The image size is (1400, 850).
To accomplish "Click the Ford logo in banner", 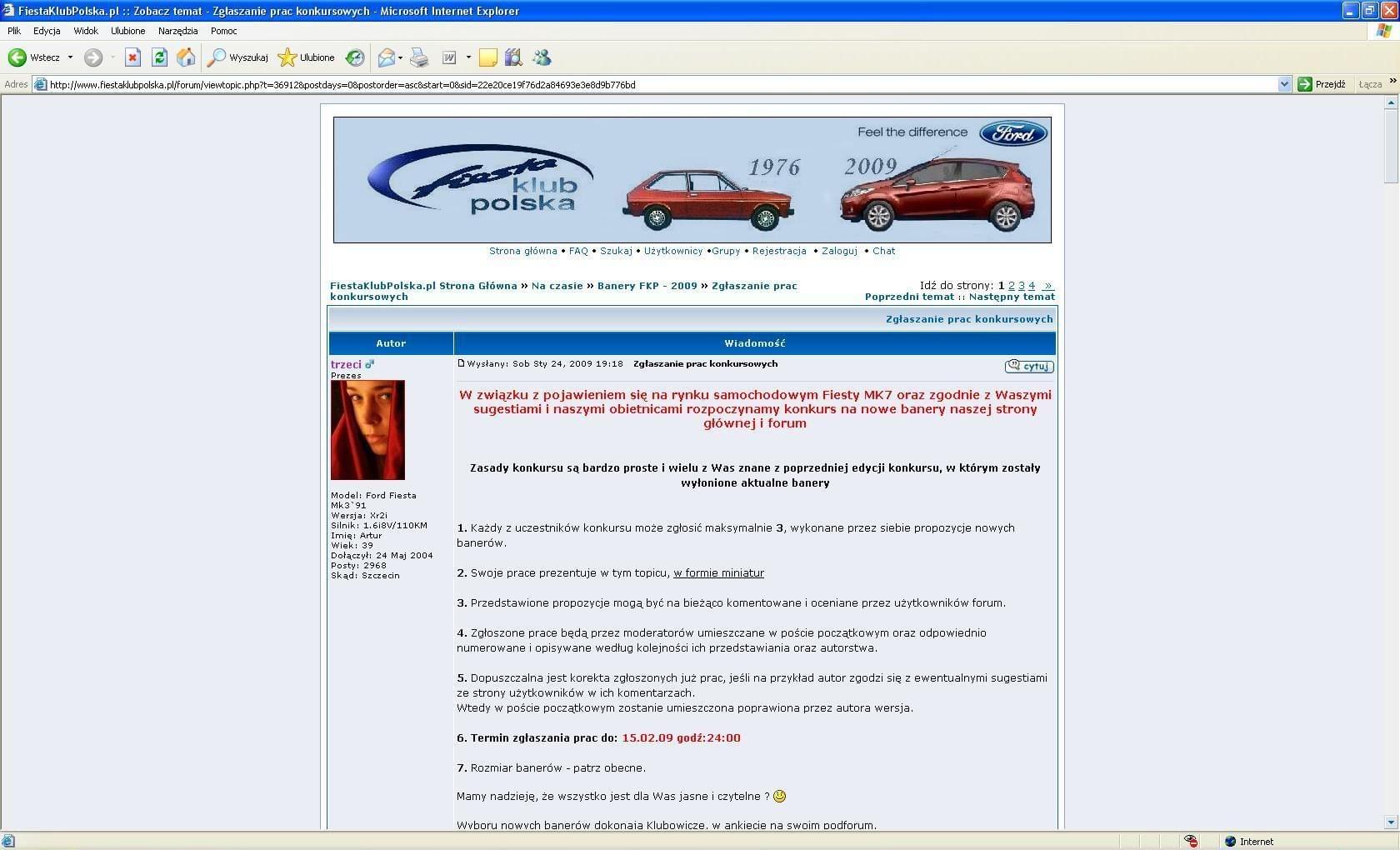I will click(x=1013, y=133).
